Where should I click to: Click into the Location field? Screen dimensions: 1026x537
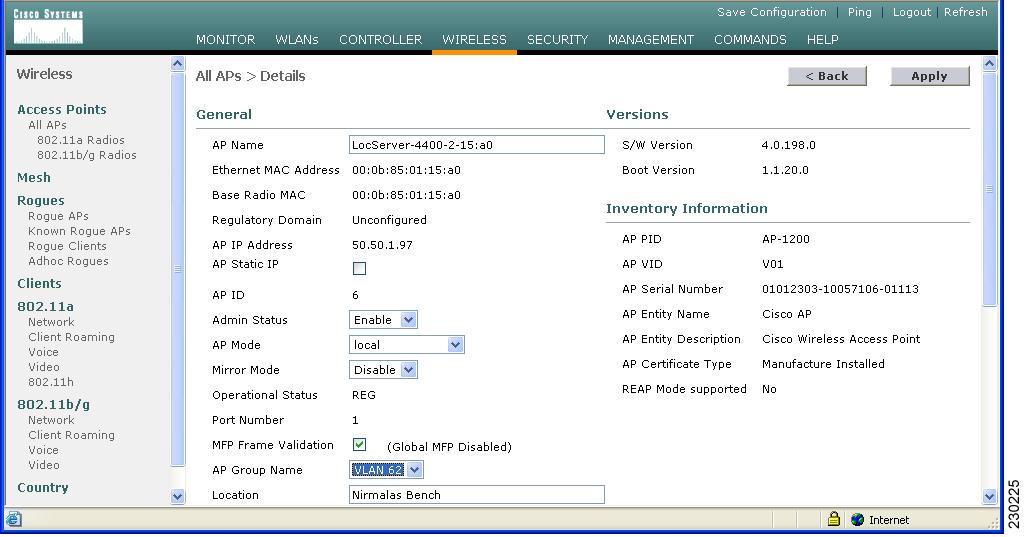pos(476,494)
